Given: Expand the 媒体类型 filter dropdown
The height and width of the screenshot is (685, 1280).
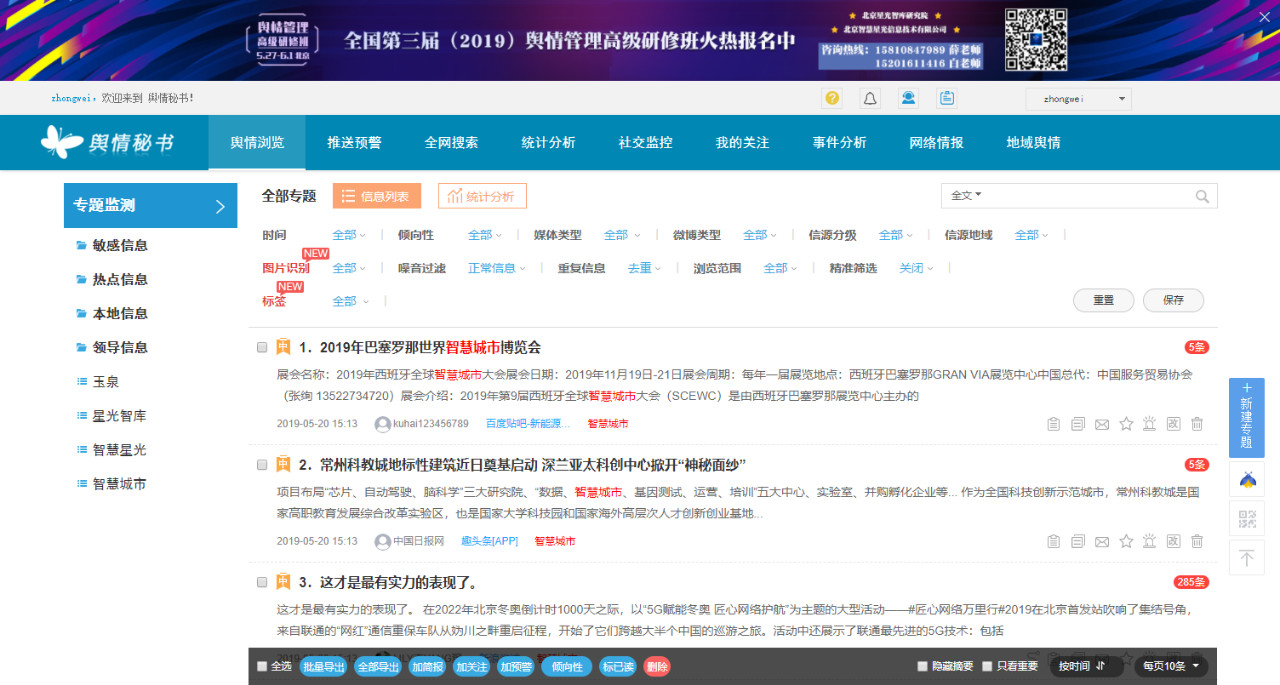Looking at the screenshot, I should [621, 235].
